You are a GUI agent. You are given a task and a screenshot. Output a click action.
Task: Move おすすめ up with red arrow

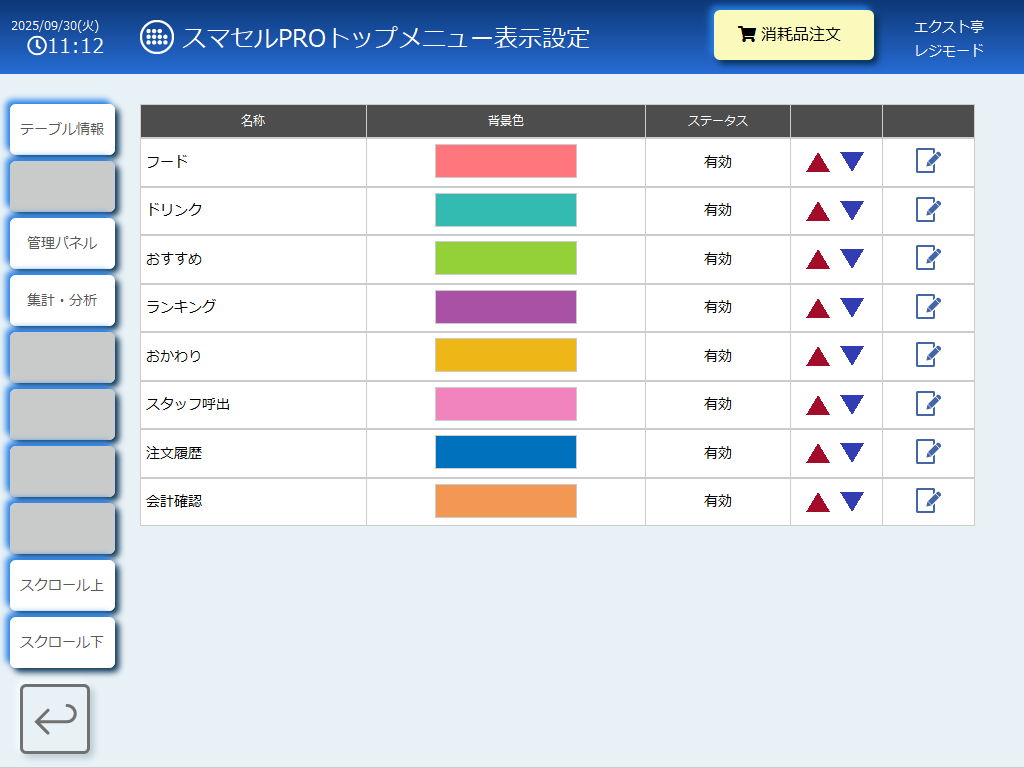tap(818, 260)
